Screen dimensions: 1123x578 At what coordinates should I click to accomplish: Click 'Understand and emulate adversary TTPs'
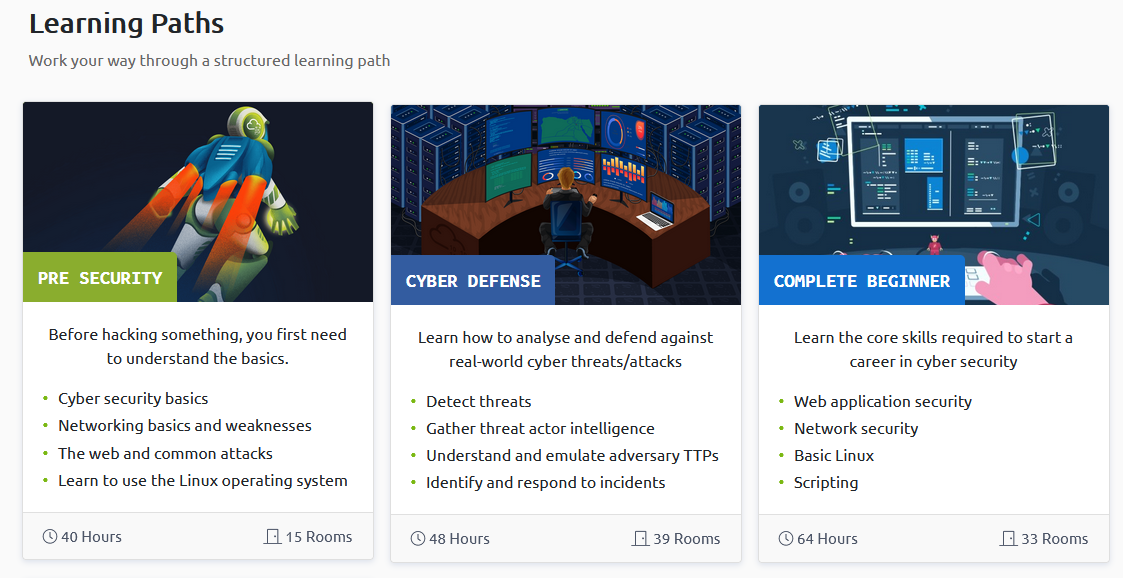tap(572, 455)
